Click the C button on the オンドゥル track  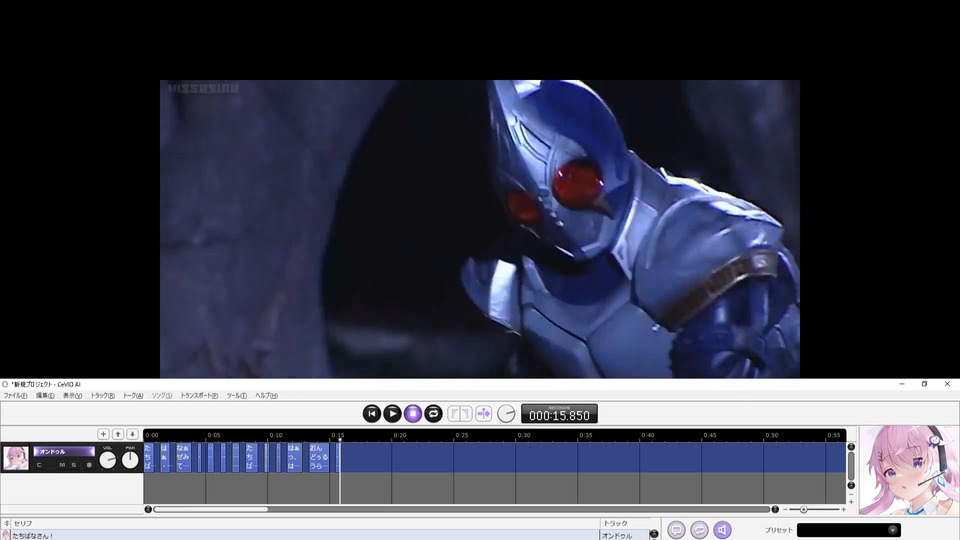pos(39,465)
